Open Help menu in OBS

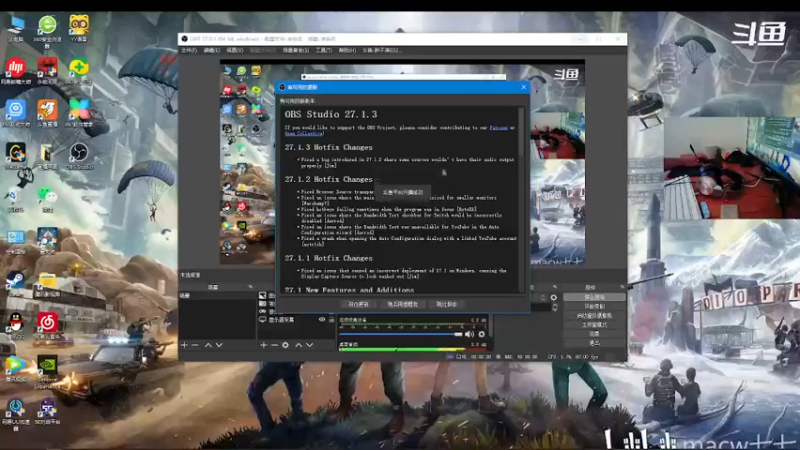tap(347, 51)
